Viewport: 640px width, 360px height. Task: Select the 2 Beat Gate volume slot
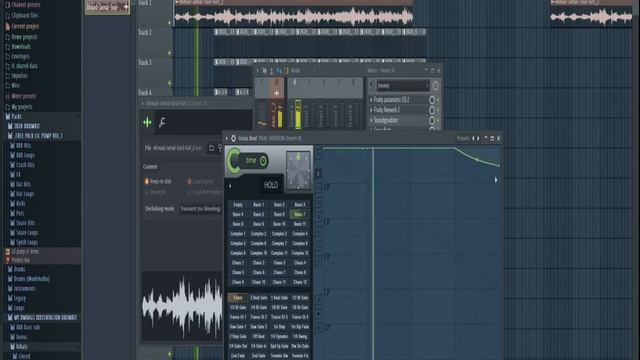click(x=258, y=298)
